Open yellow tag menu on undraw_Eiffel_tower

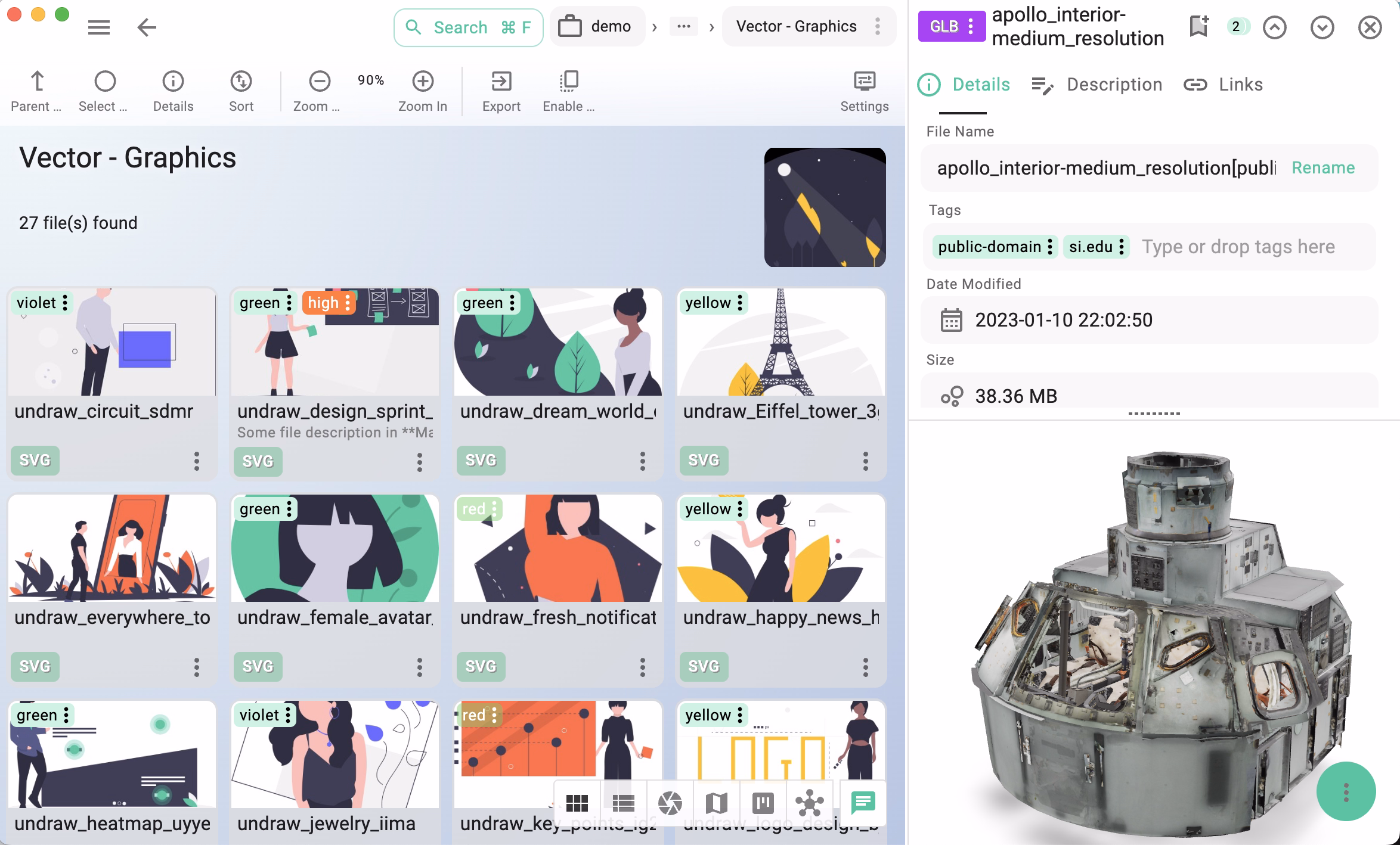739,303
